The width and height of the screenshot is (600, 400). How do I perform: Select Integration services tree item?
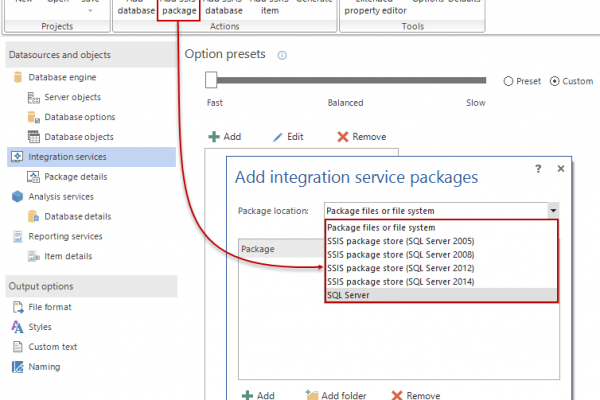91,157
